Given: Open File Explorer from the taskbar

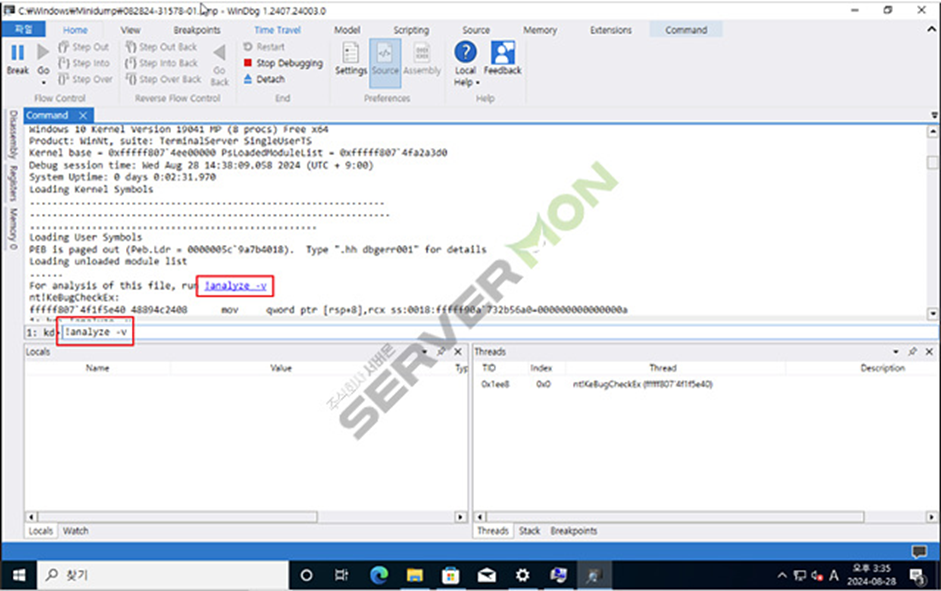Looking at the screenshot, I should coord(415,575).
